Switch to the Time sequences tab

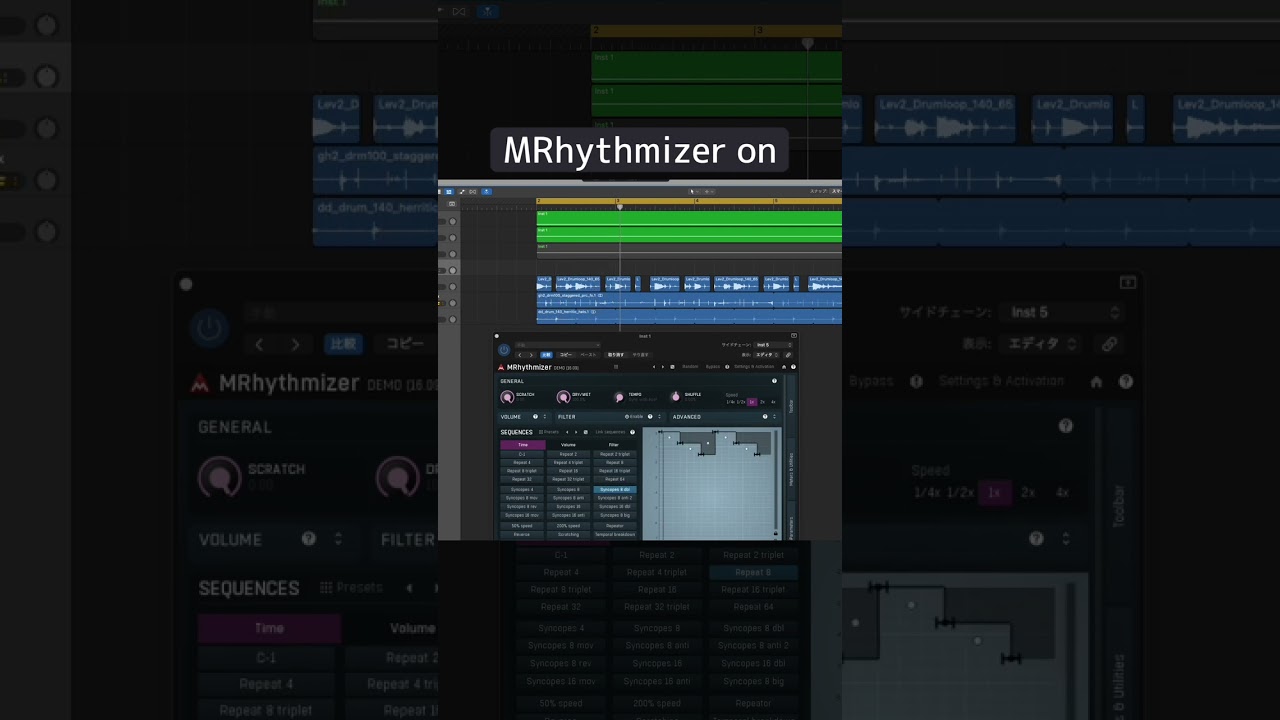[522, 444]
